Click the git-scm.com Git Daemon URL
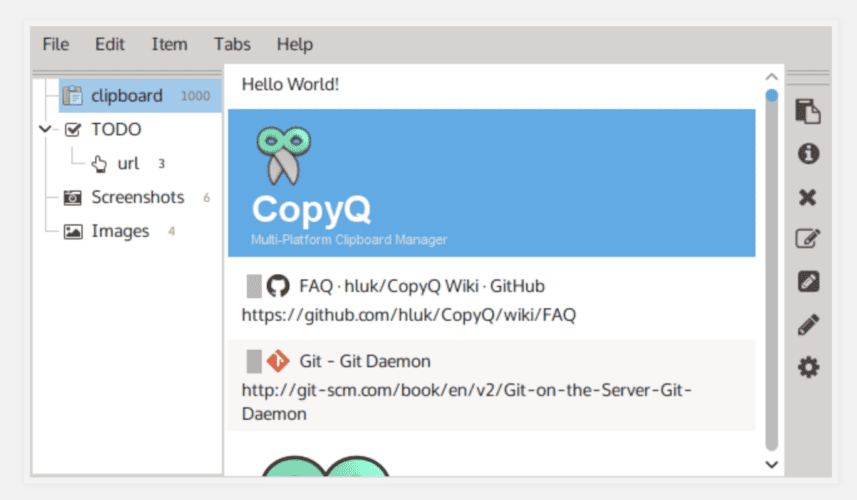The image size is (857, 500). (467, 402)
